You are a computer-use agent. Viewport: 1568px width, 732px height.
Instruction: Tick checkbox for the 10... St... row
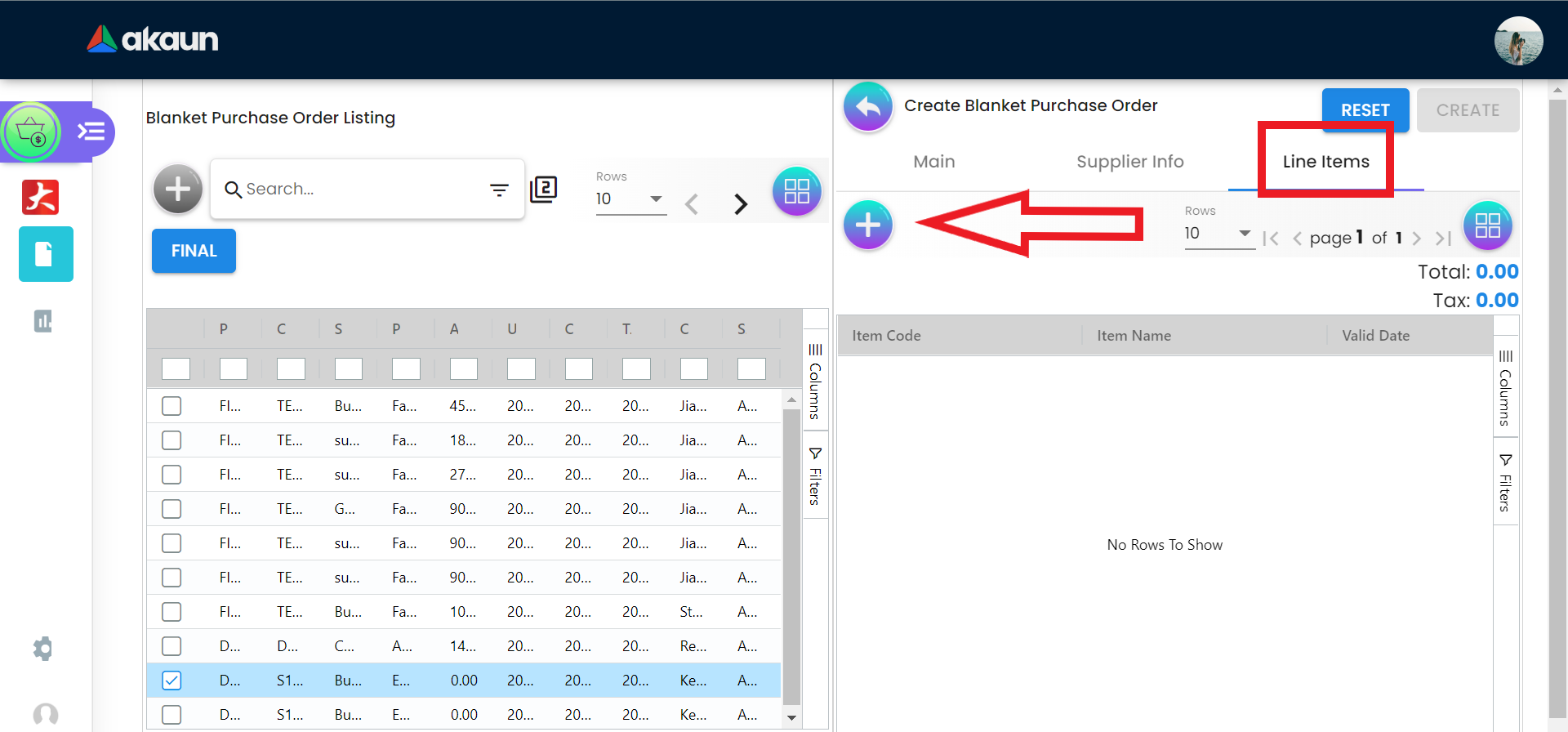(x=171, y=612)
